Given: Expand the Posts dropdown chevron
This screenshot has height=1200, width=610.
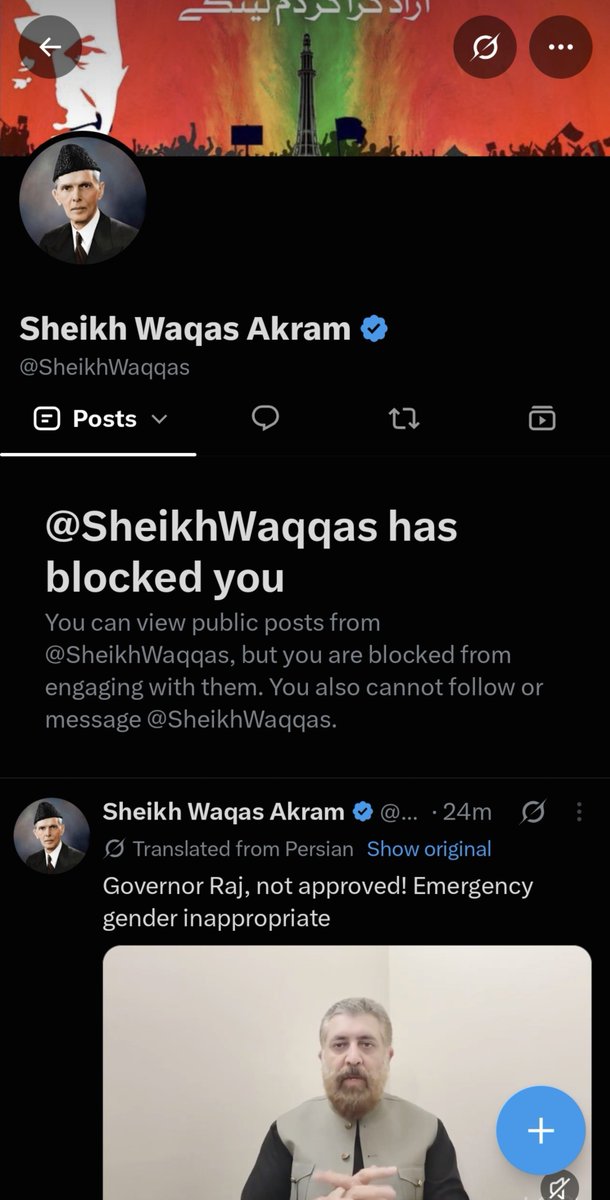Looking at the screenshot, I should pyautogui.click(x=159, y=419).
